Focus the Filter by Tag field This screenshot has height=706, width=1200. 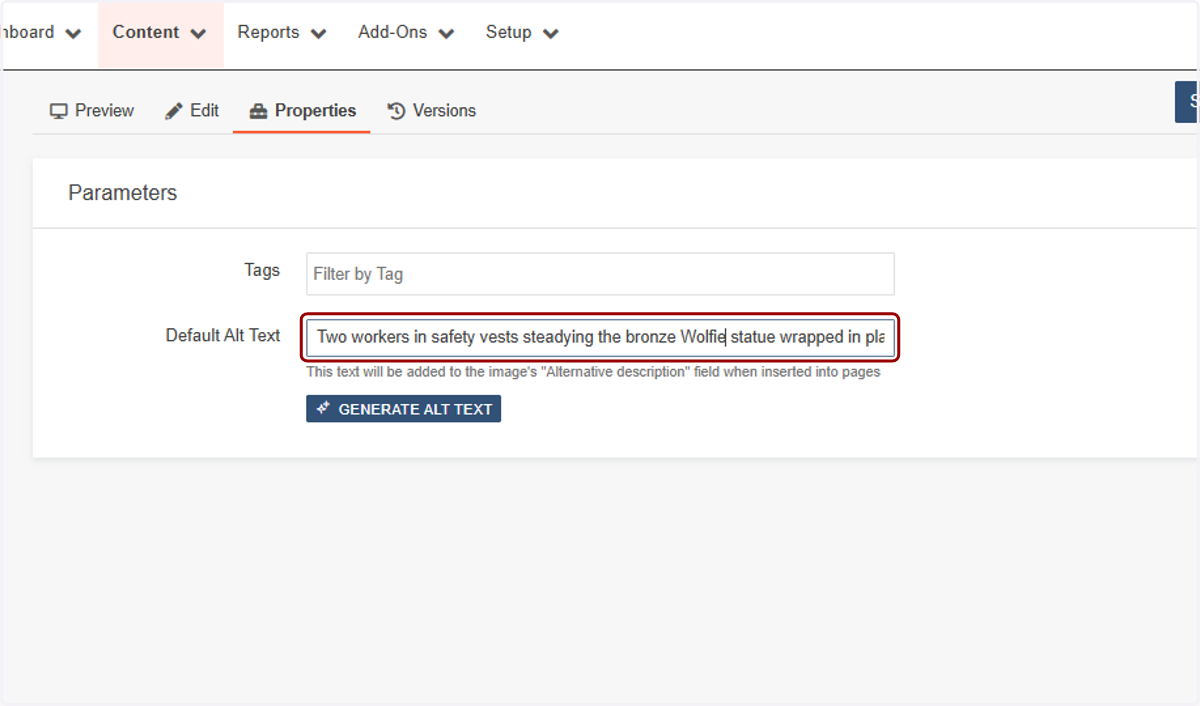click(600, 274)
